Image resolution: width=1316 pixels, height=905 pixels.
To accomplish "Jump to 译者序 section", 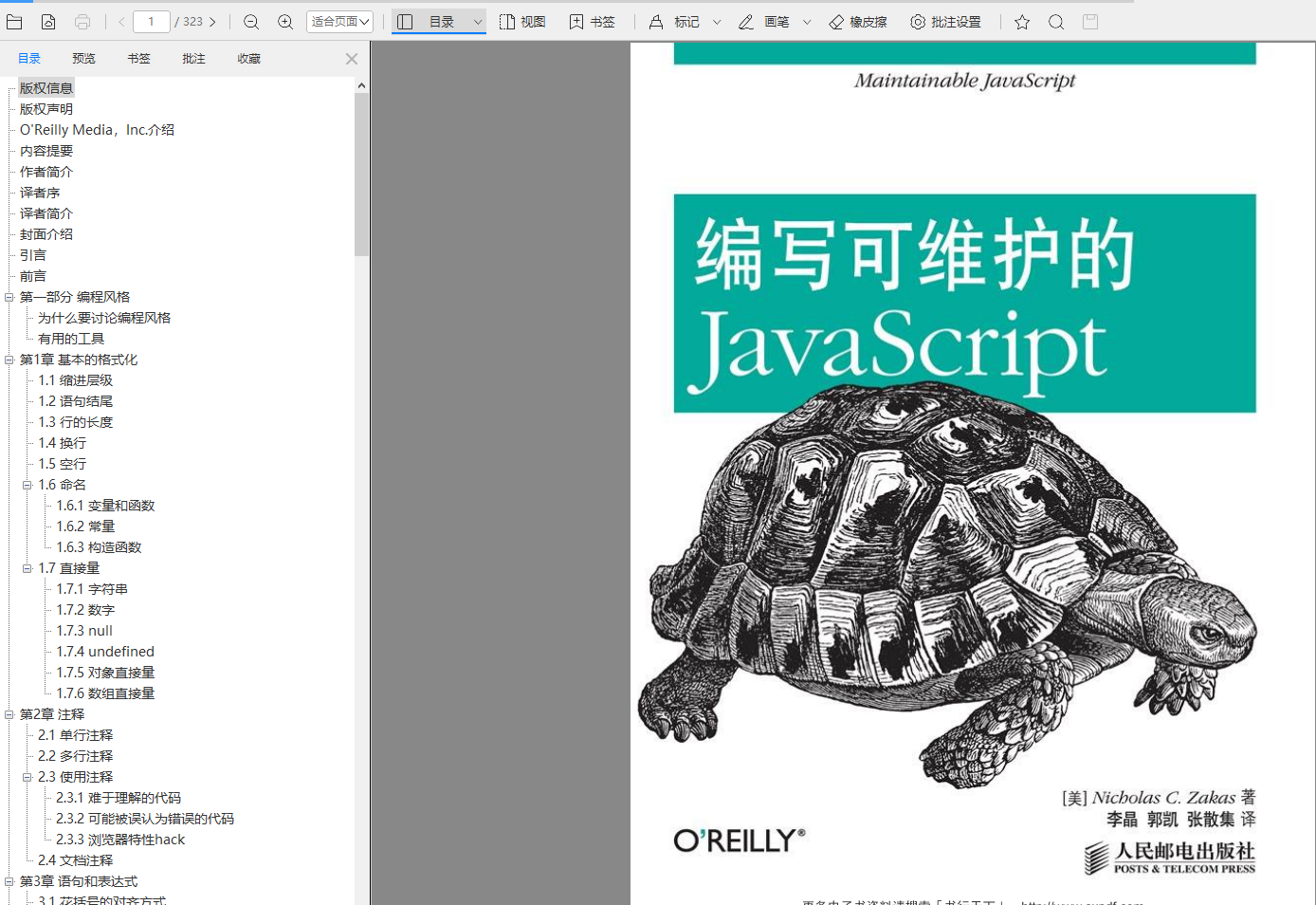I will tap(40, 193).
